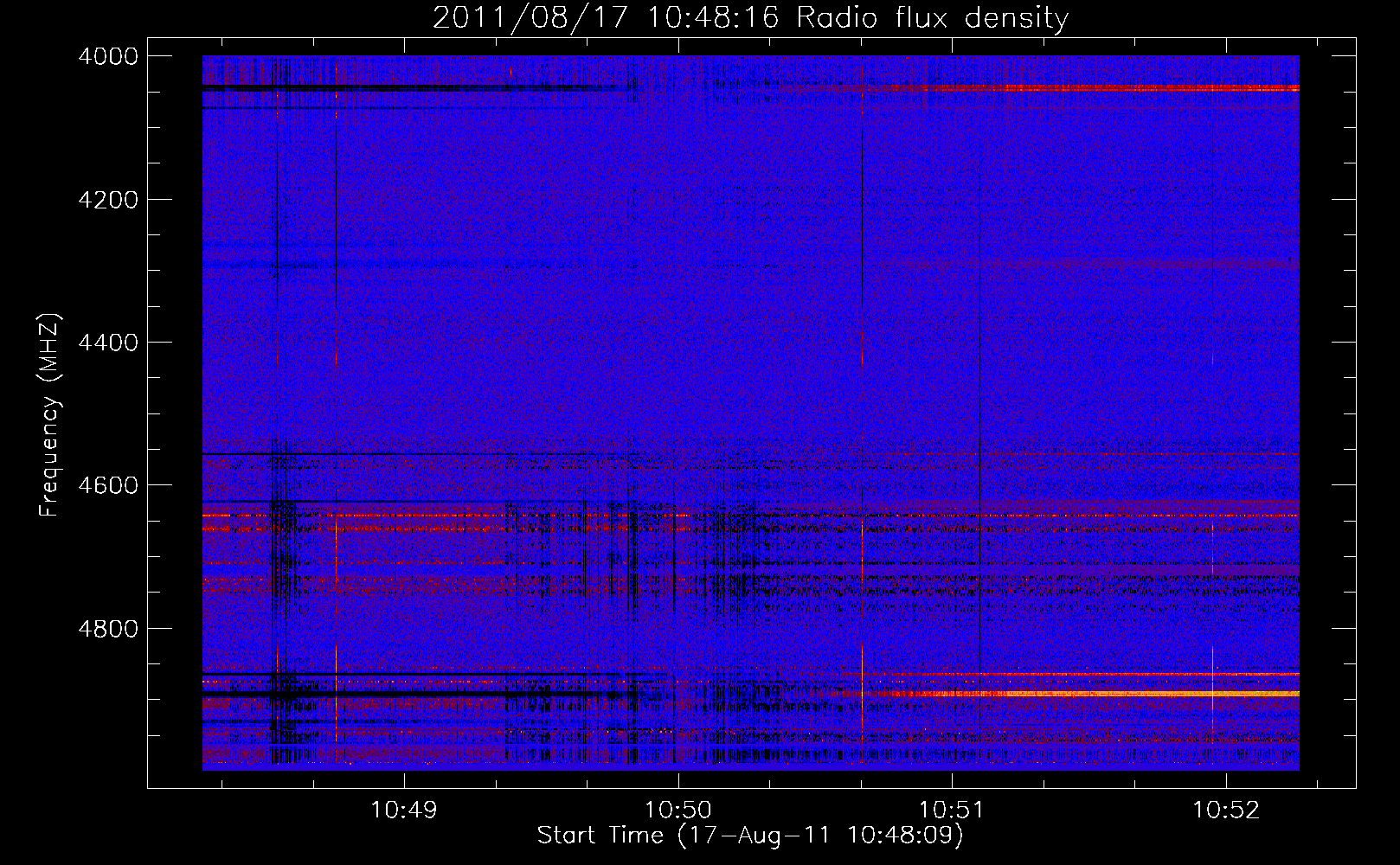Select the 4600 frequency axis label
Image resolution: width=1400 pixels, height=865 pixels.
tap(108, 485)
